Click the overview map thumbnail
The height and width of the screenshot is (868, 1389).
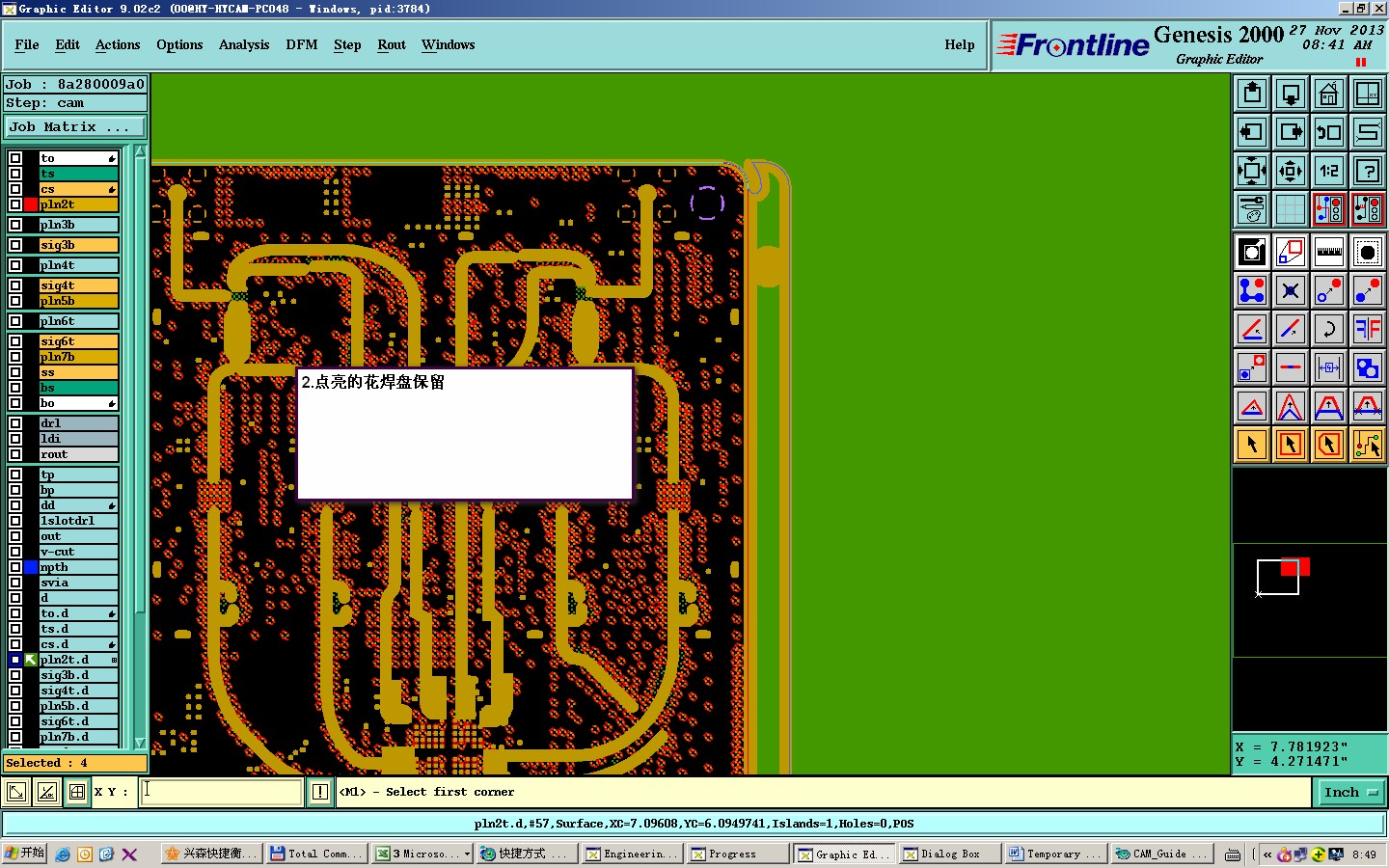(1310, 600)
